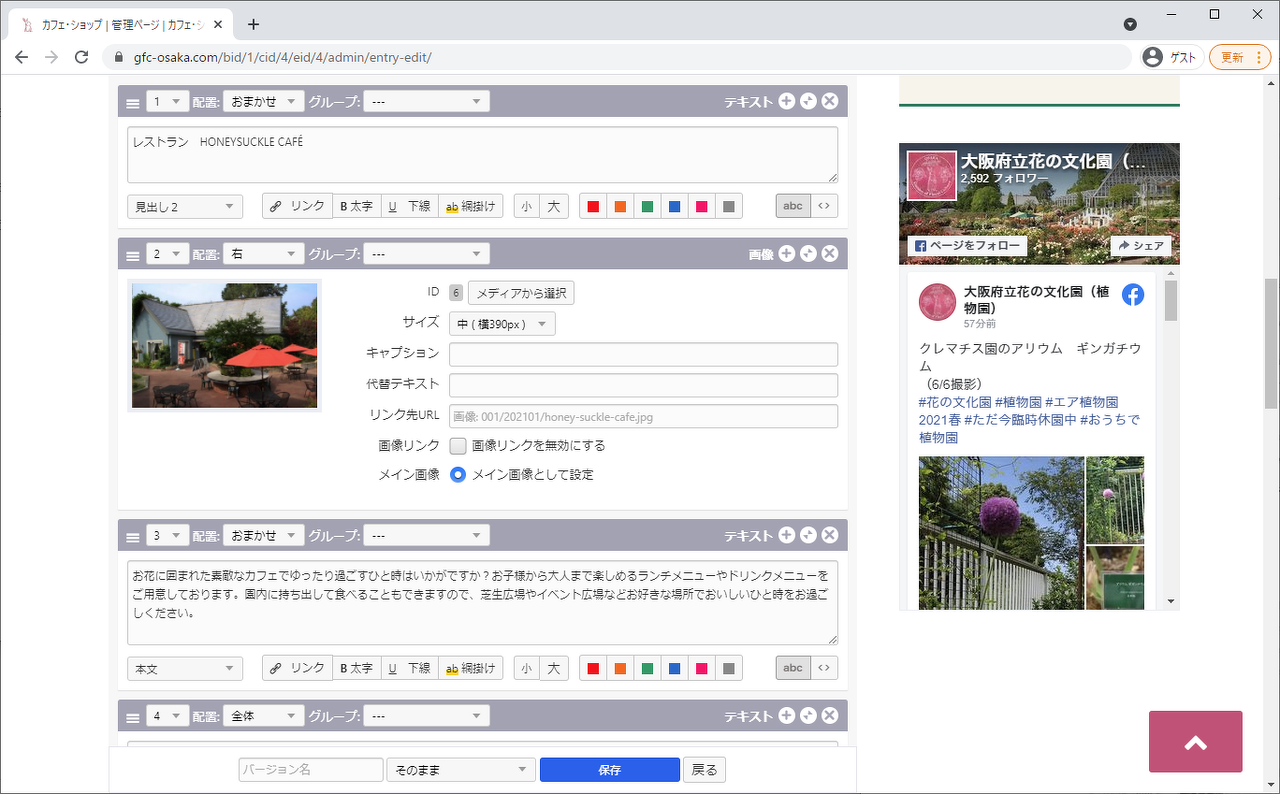This screenshot has width=1280, height=794.
Task: Enable the 画像リンクを無効にする checkbox
Action: click(x=458, y=446)
